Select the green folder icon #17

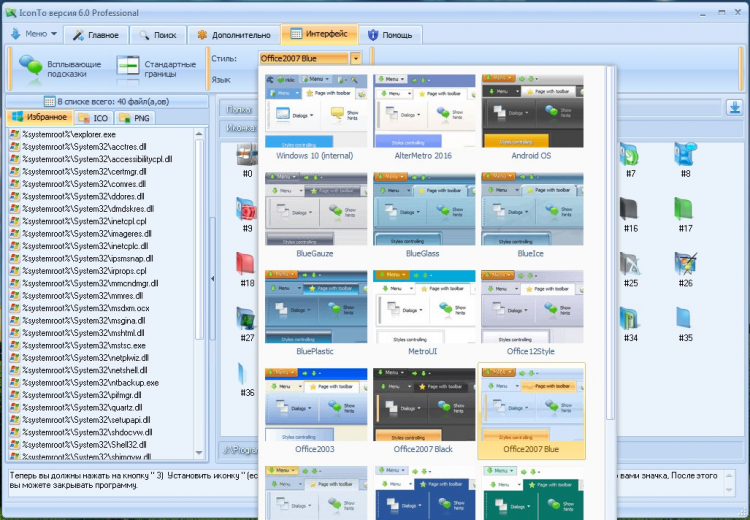click(x=685, y=215)
